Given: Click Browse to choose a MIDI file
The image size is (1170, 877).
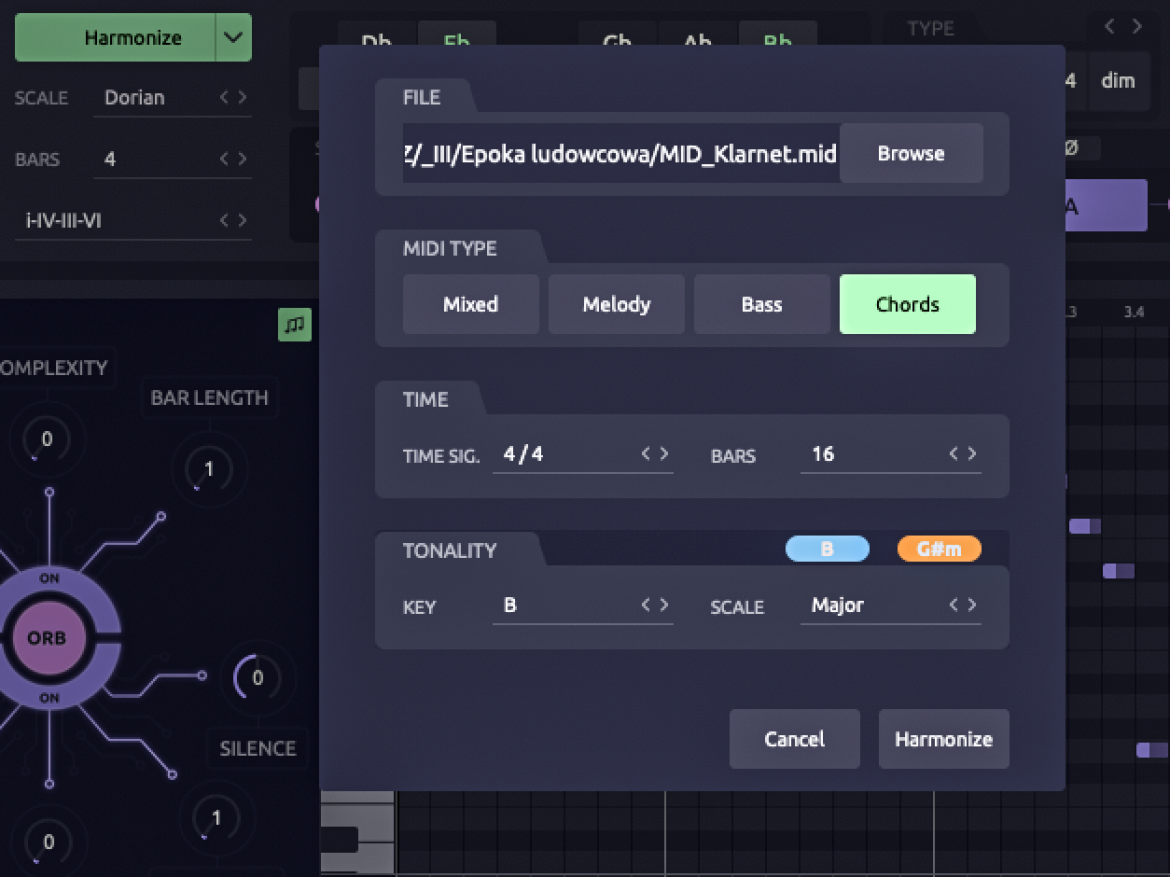Looking at the screenshot, I should [911, 154].
